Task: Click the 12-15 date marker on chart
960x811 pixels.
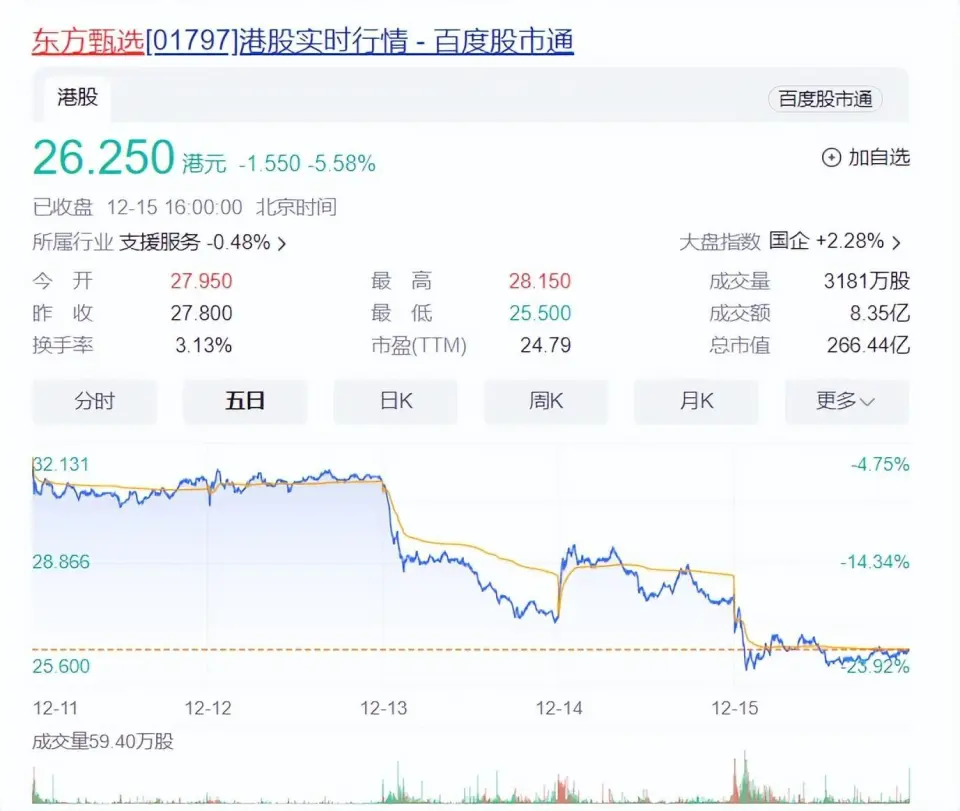Action: coord(734,708)
